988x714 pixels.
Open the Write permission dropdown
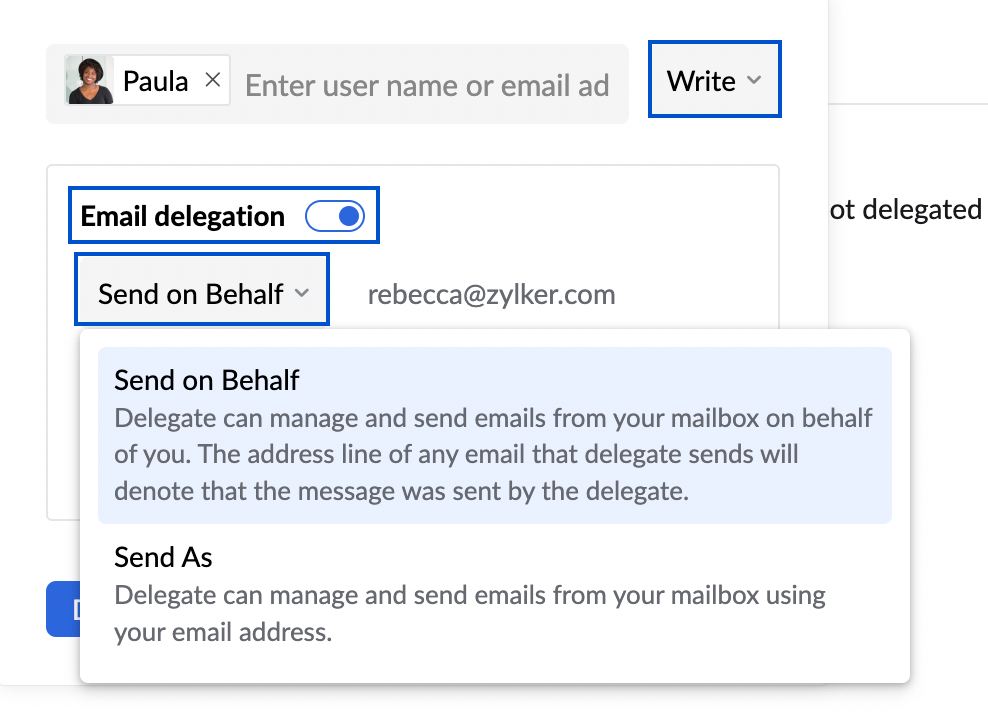pos(714,81)
